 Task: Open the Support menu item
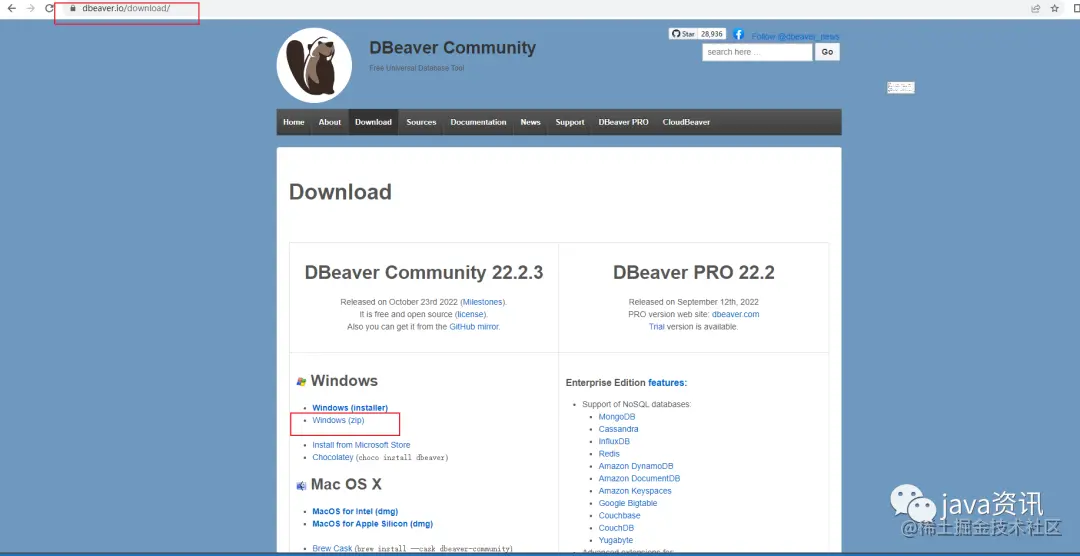click(570, 122)
